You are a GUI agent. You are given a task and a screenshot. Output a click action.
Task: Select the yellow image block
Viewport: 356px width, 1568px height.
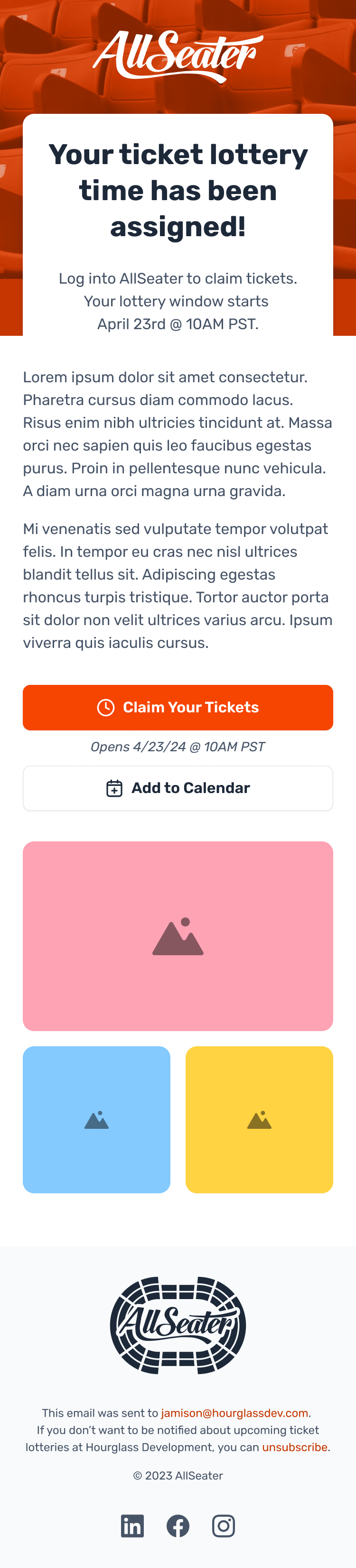click(x=260, y=1120)
